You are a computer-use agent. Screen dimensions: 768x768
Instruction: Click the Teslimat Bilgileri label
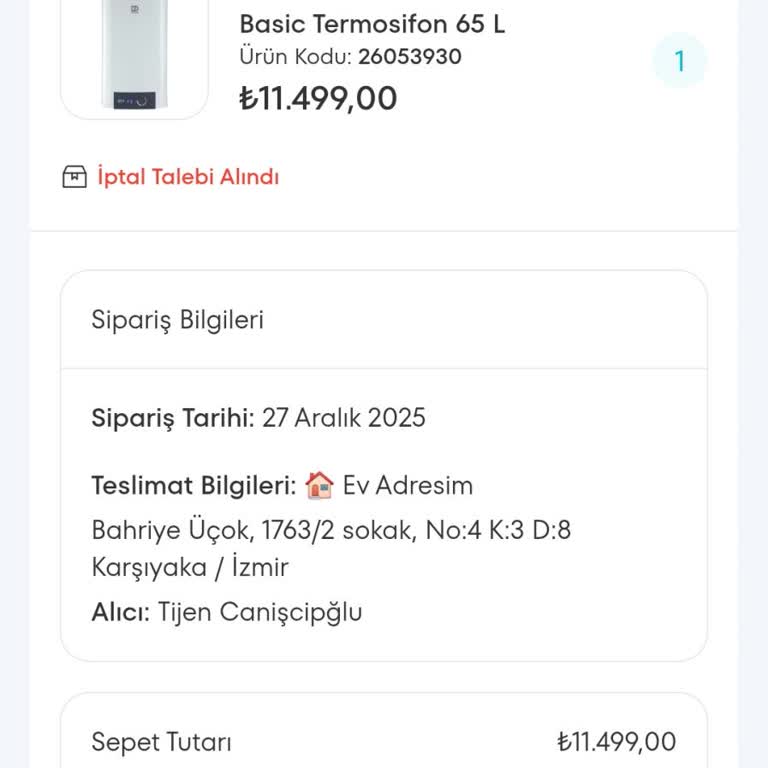pyautogui.click(x=194, y=486)
